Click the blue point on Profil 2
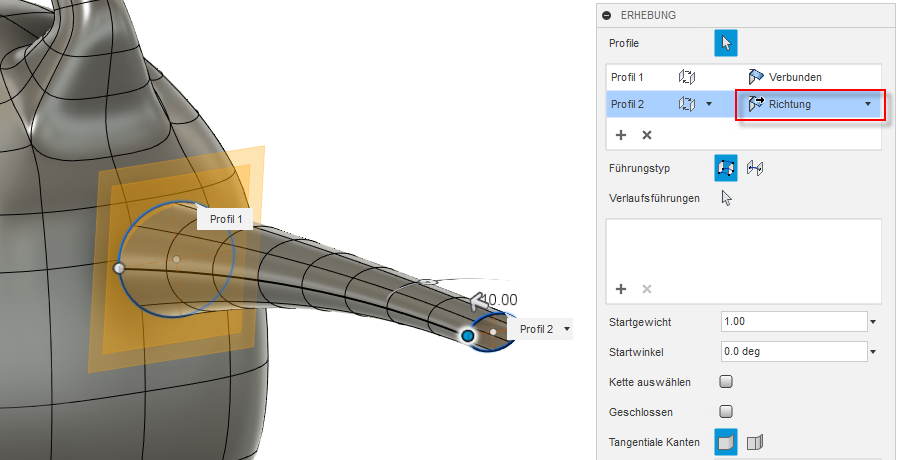901x460 pixels. pos(468,335)
